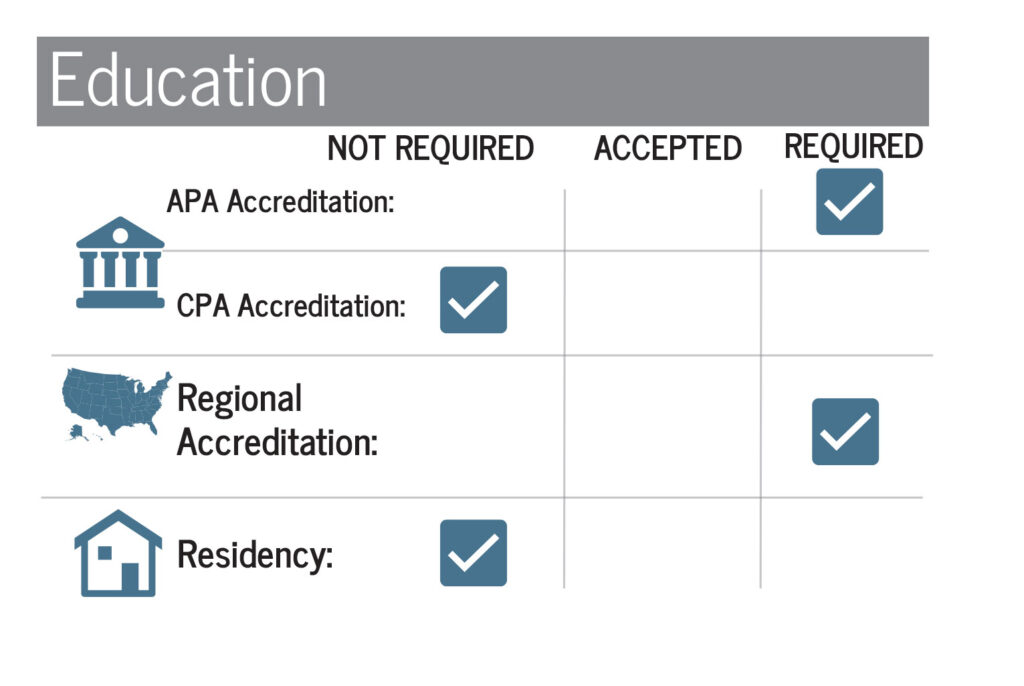
Task: Click the empty Required cell for Residency
Action: [842, 543]
